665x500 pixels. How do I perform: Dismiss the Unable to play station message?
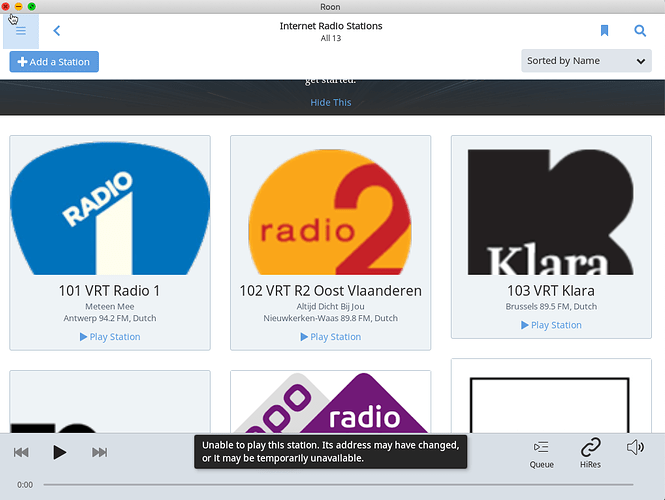click(330, 452)
